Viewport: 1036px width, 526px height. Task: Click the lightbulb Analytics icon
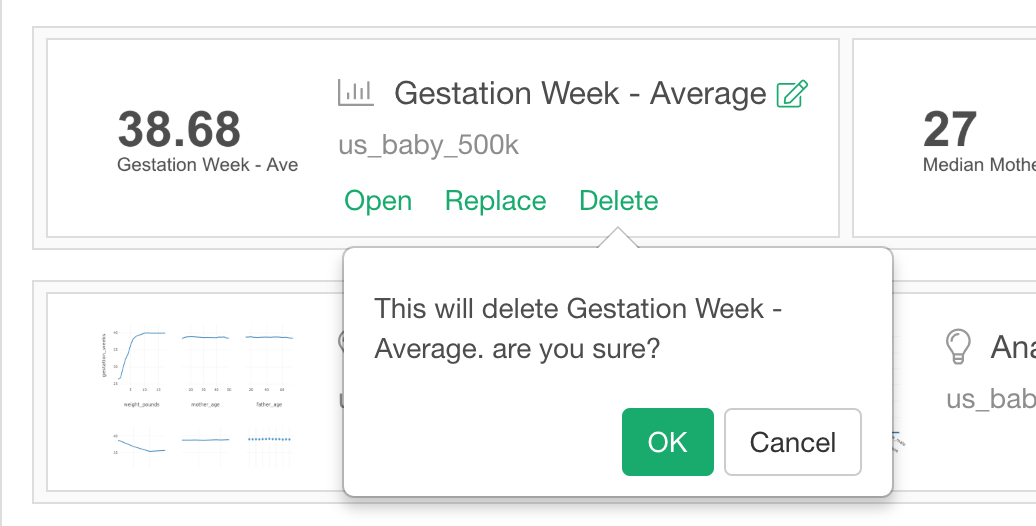(958, 346)
